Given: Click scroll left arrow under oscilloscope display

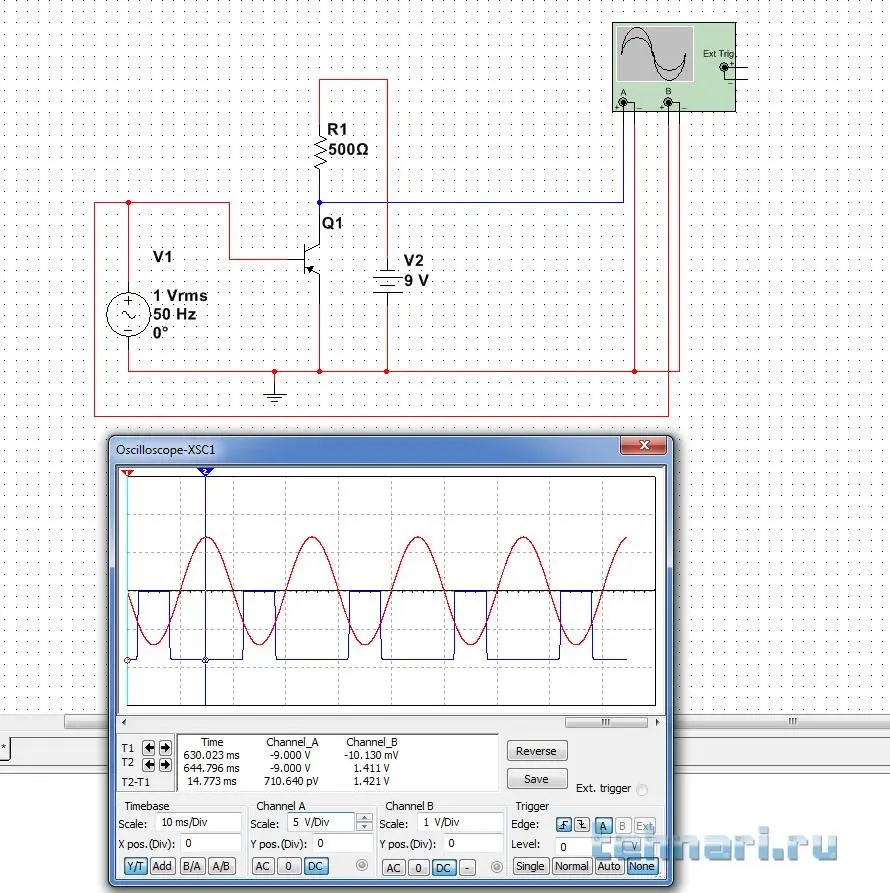Looking at the screenshot, I should click(124, 722).
